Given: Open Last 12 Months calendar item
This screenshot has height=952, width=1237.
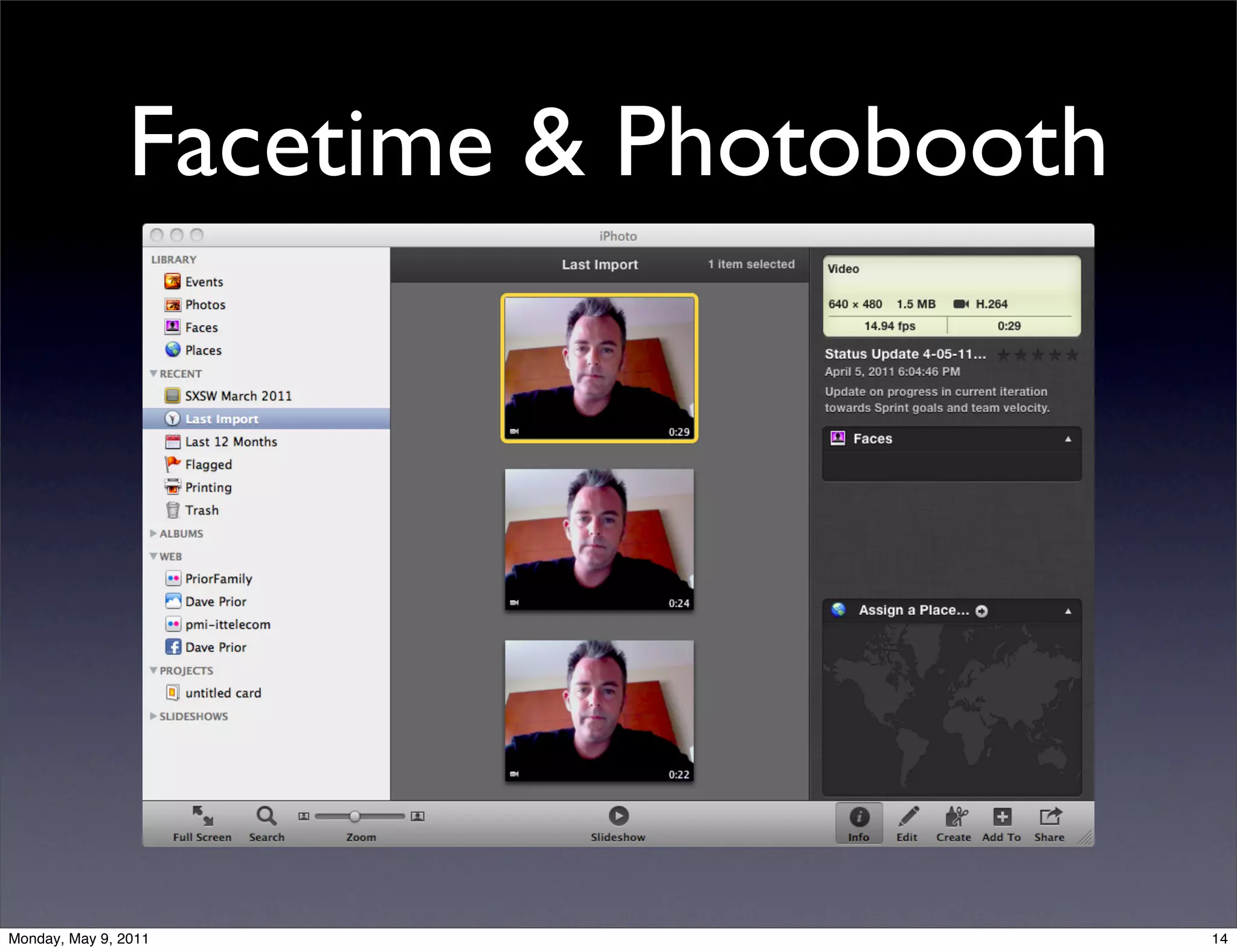Looking at the screenshot, I should 221,442.
